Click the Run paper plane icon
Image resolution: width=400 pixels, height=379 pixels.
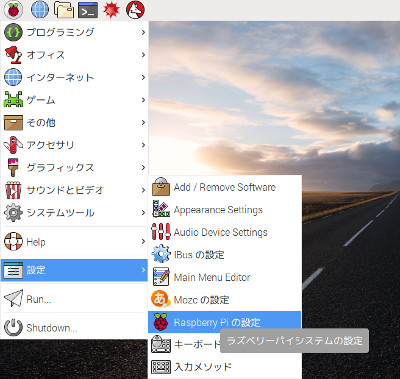coord(13,298)
